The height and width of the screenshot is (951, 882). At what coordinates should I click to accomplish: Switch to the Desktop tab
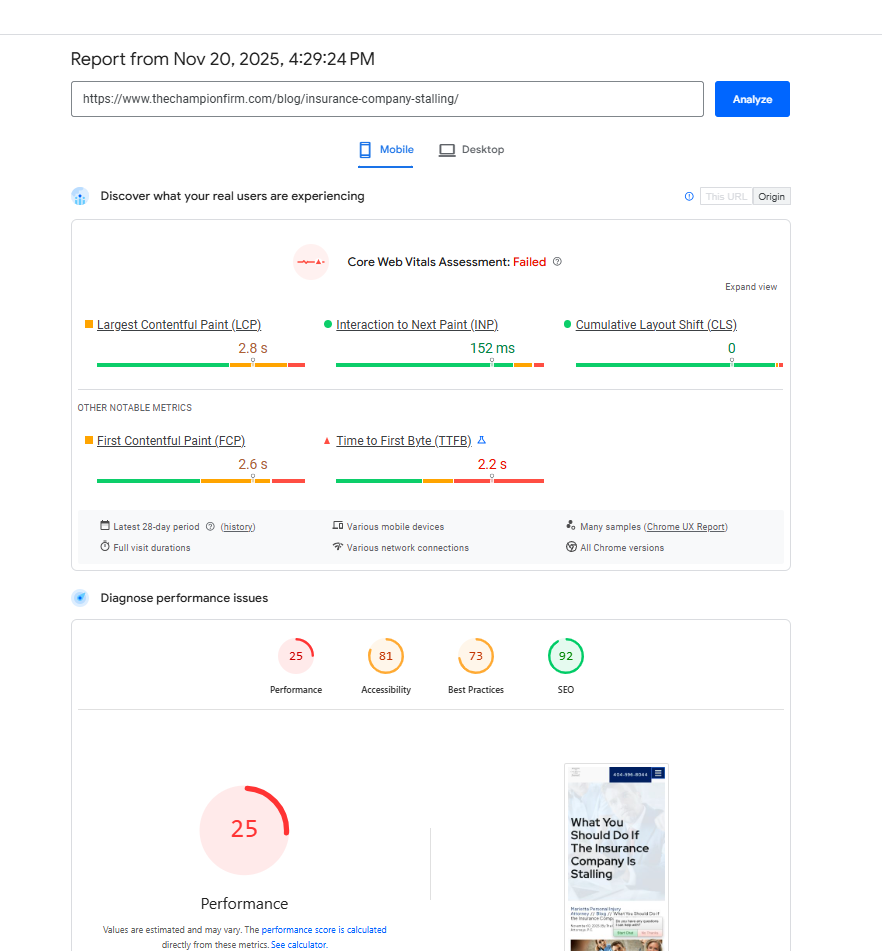tap(472, 150)
